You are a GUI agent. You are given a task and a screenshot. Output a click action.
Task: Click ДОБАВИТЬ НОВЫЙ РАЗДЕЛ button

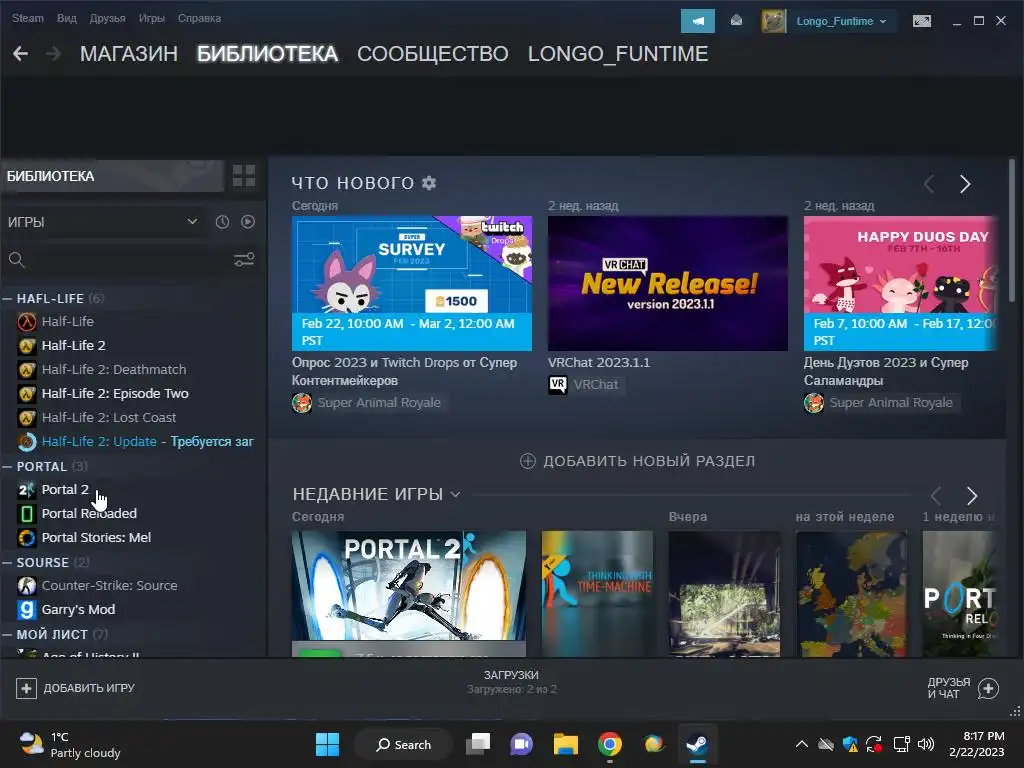coord(637,461)
